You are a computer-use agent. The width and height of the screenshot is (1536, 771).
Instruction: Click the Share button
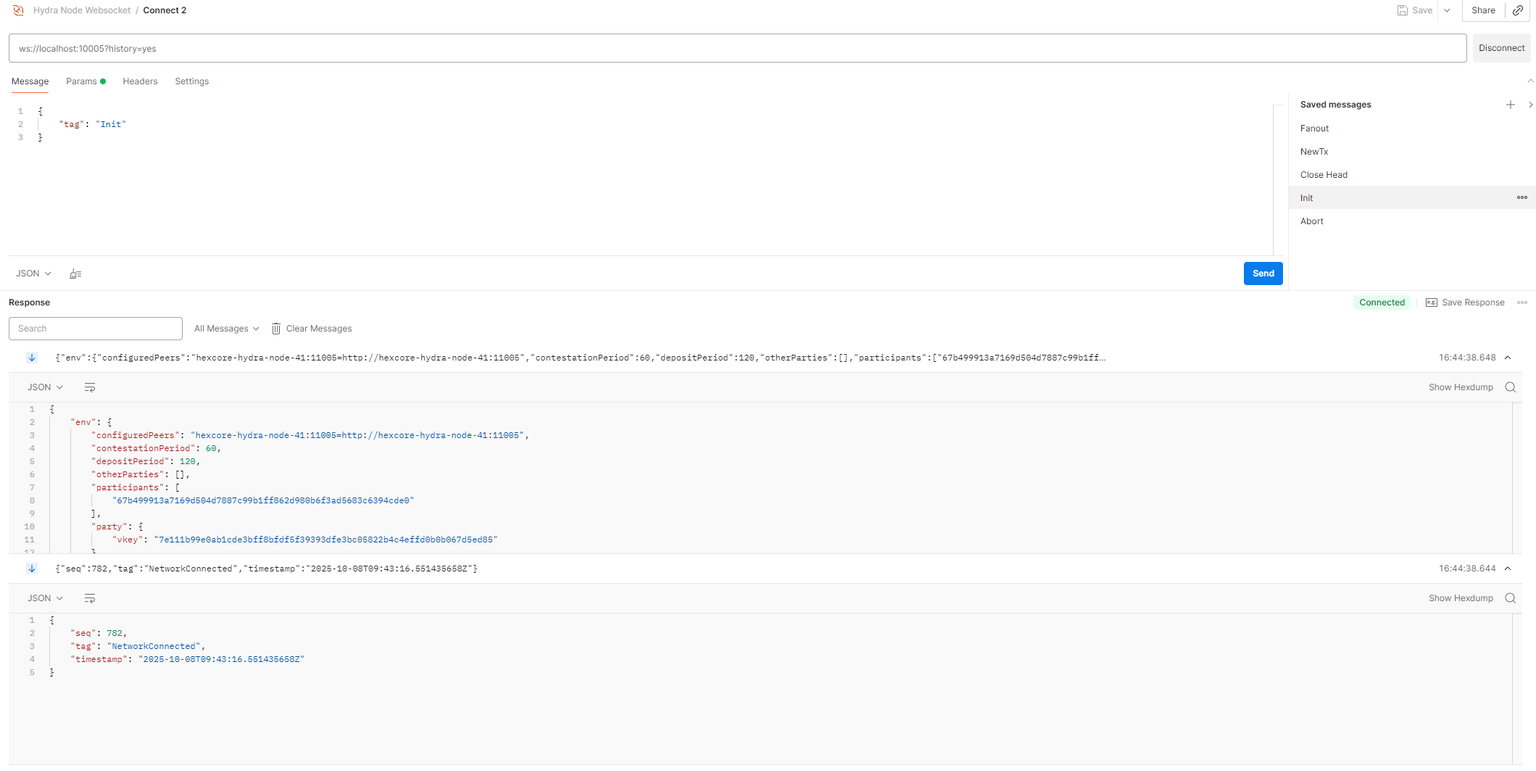[x=1483, y=10]
